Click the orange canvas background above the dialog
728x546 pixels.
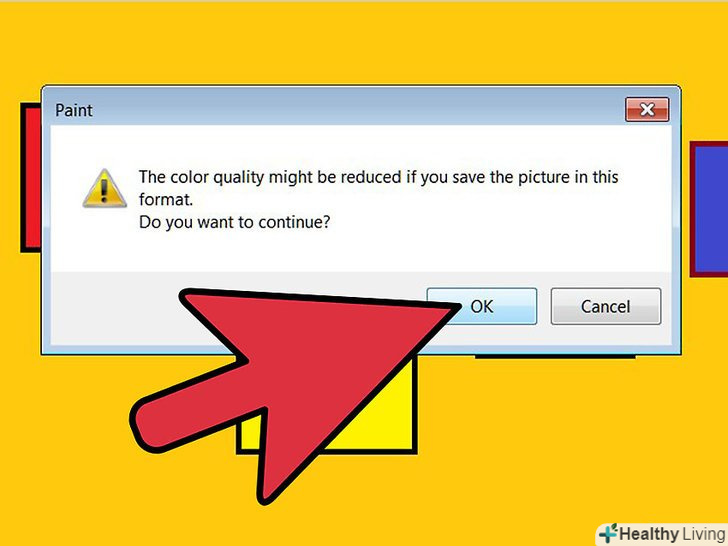click(x=362, y=42)
